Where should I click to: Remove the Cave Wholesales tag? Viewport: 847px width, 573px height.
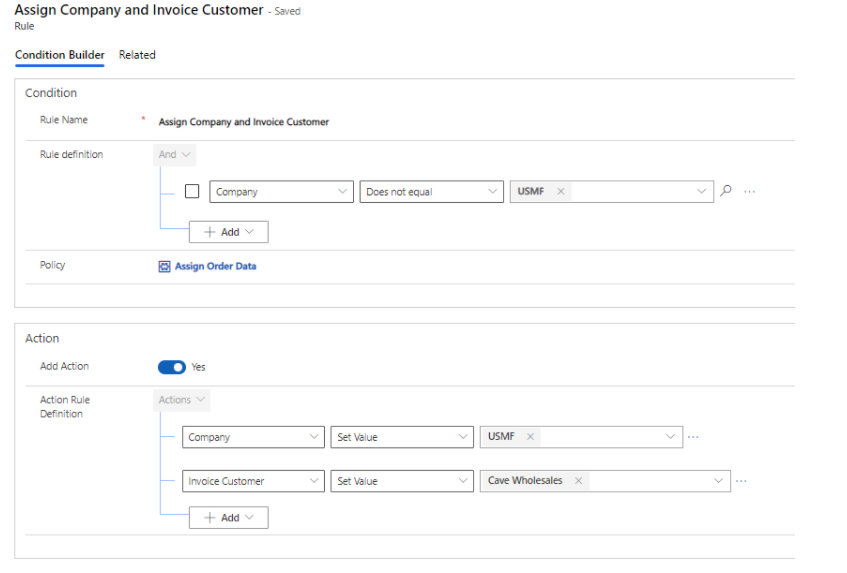tap(579, 481)
